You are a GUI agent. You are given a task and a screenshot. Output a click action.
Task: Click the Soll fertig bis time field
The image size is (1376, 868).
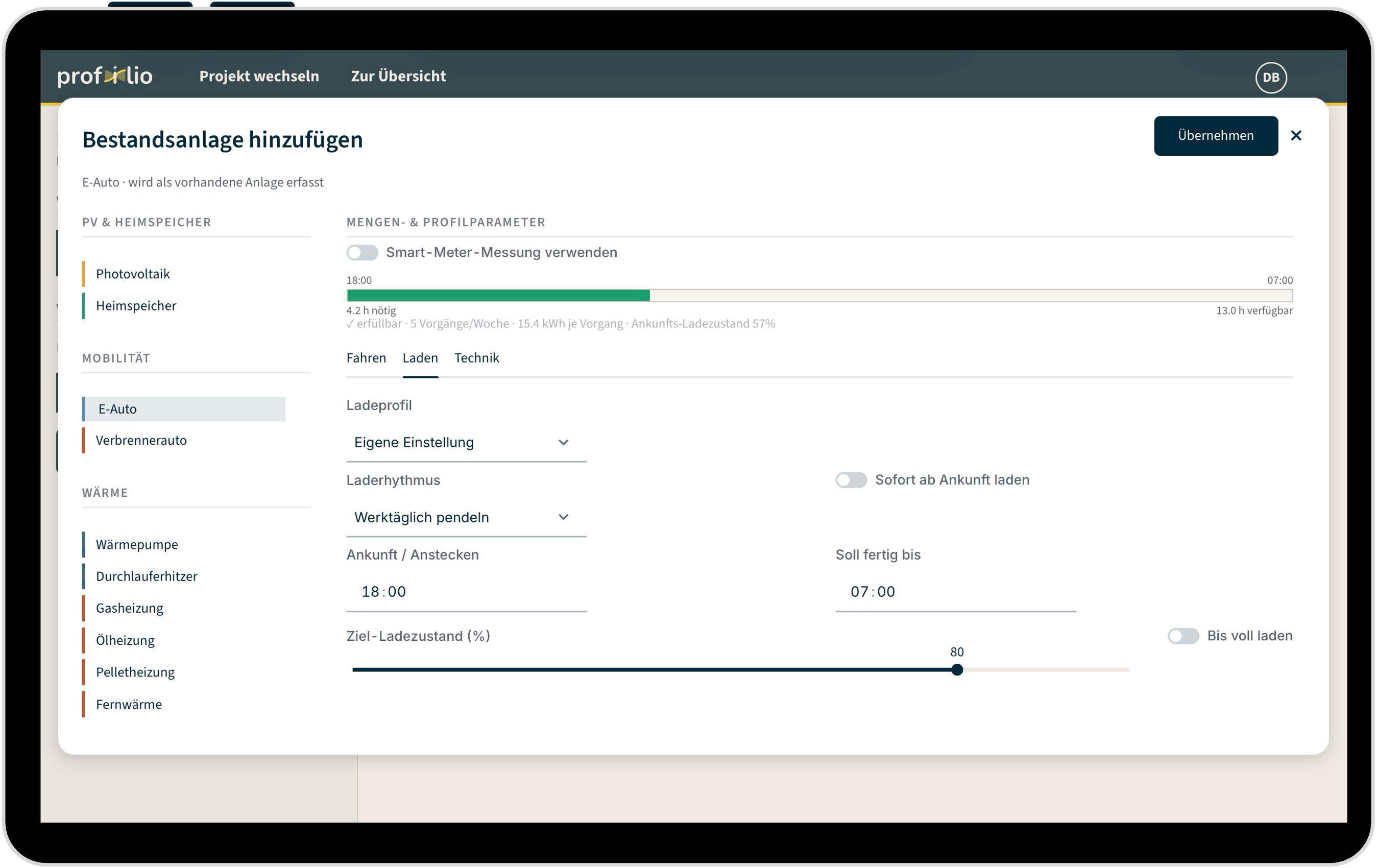[x=955, y=592]
